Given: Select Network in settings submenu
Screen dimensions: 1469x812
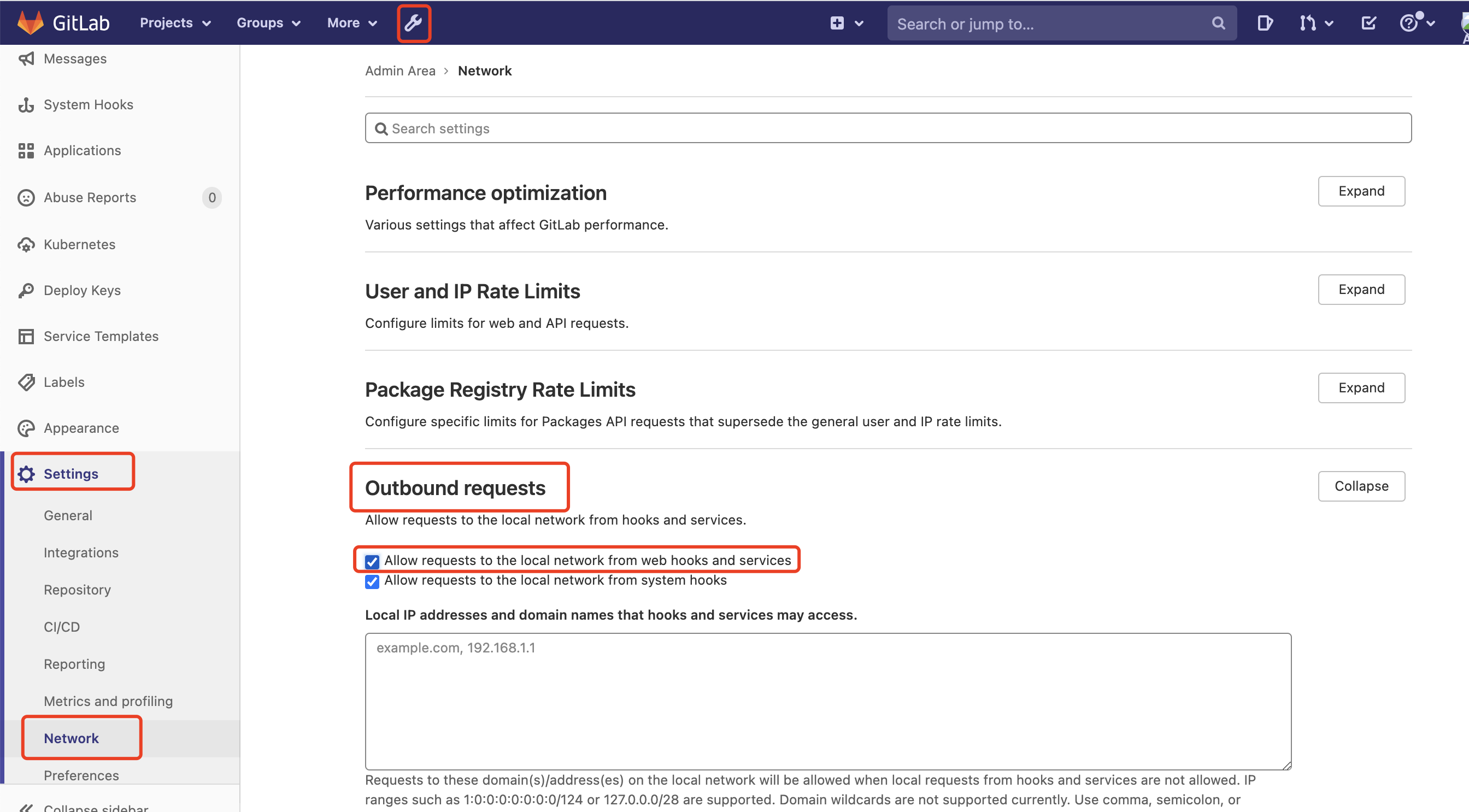Looking at the screenshot, I should (71, 738).
